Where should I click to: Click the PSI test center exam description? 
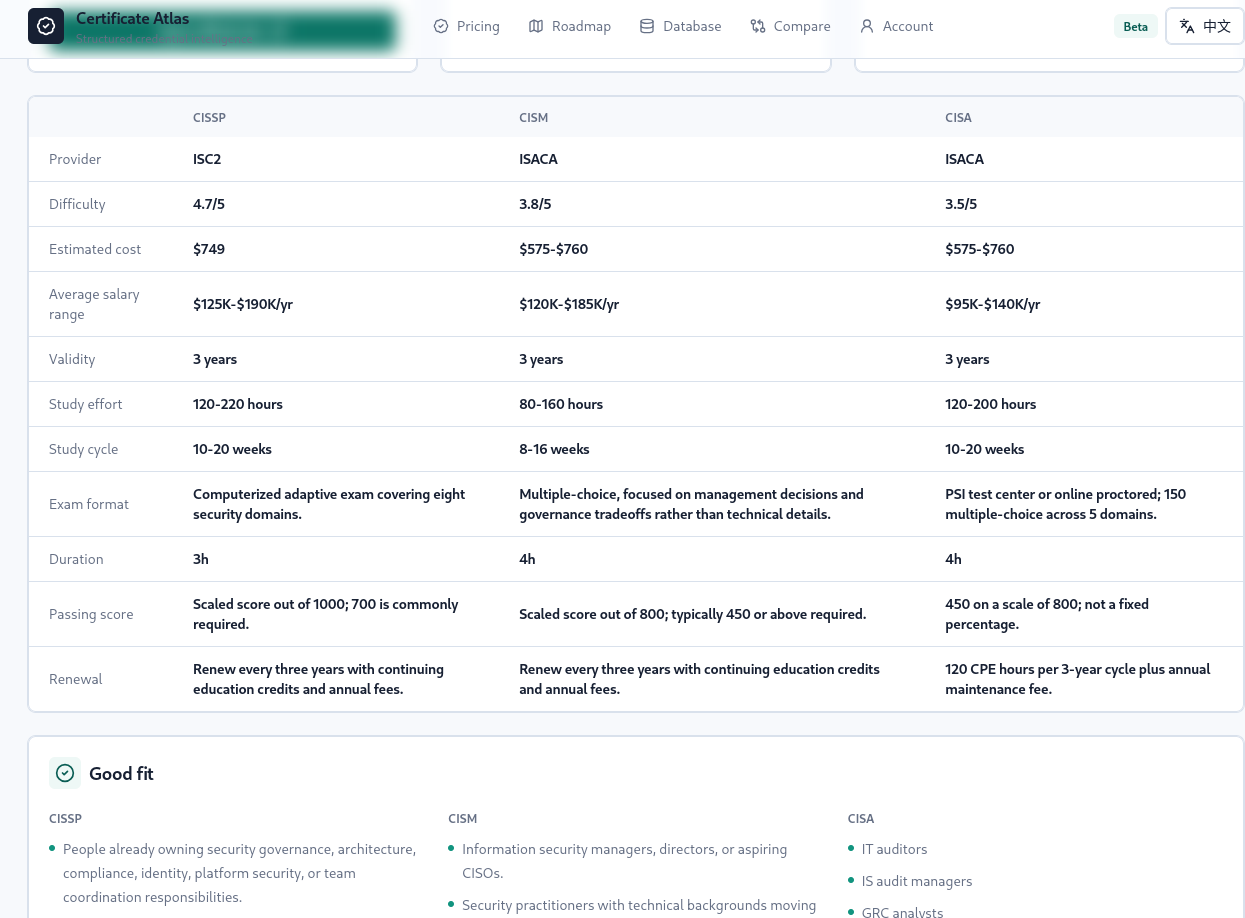tap(1065, 504)
